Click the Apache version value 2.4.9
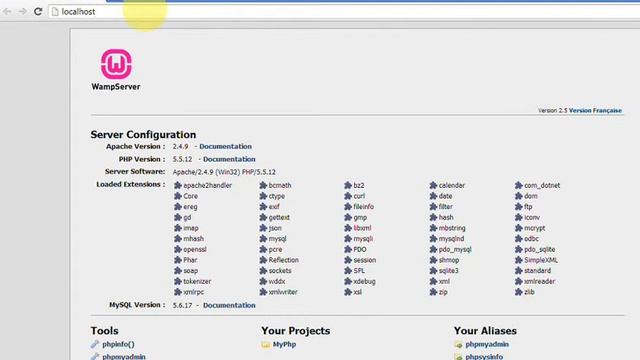Viewport: 640px width, 360px height. (x=180, y=147)
